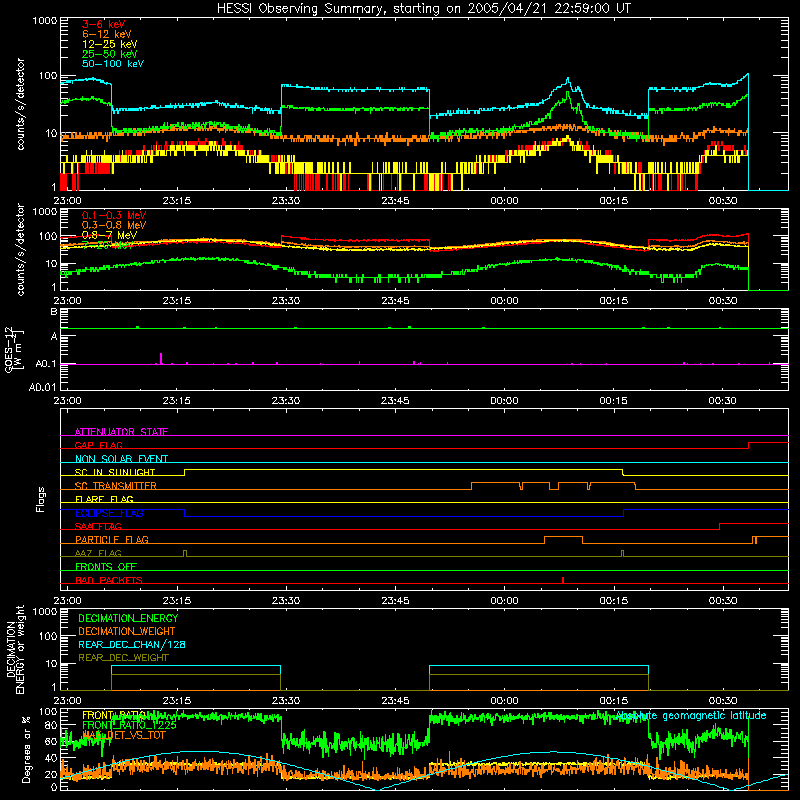
Task: Click the MAX_DET_VS_TOT legend label
Action: 124,735
